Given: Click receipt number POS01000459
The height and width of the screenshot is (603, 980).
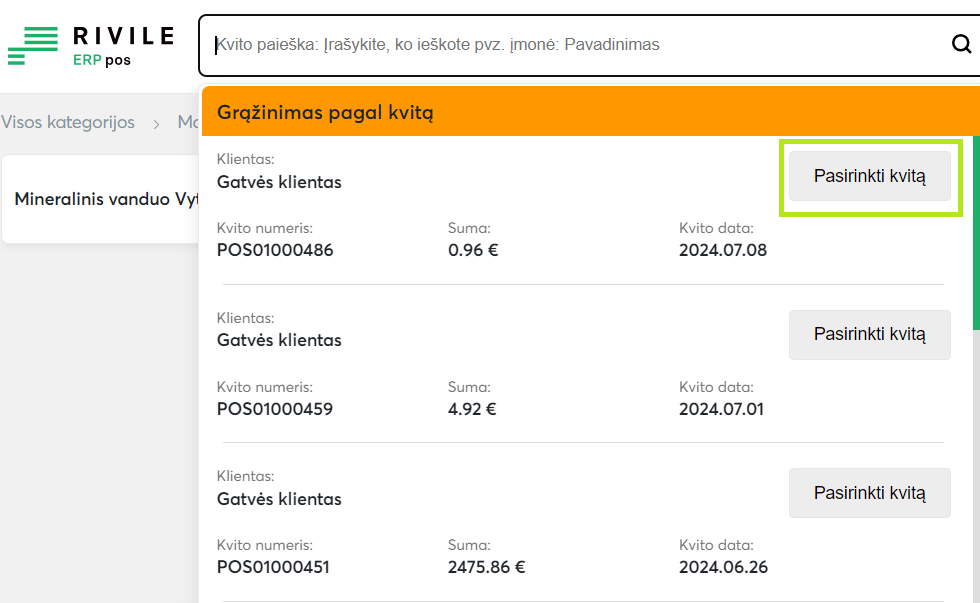Looking at the screenshot, I should point(275,409).
